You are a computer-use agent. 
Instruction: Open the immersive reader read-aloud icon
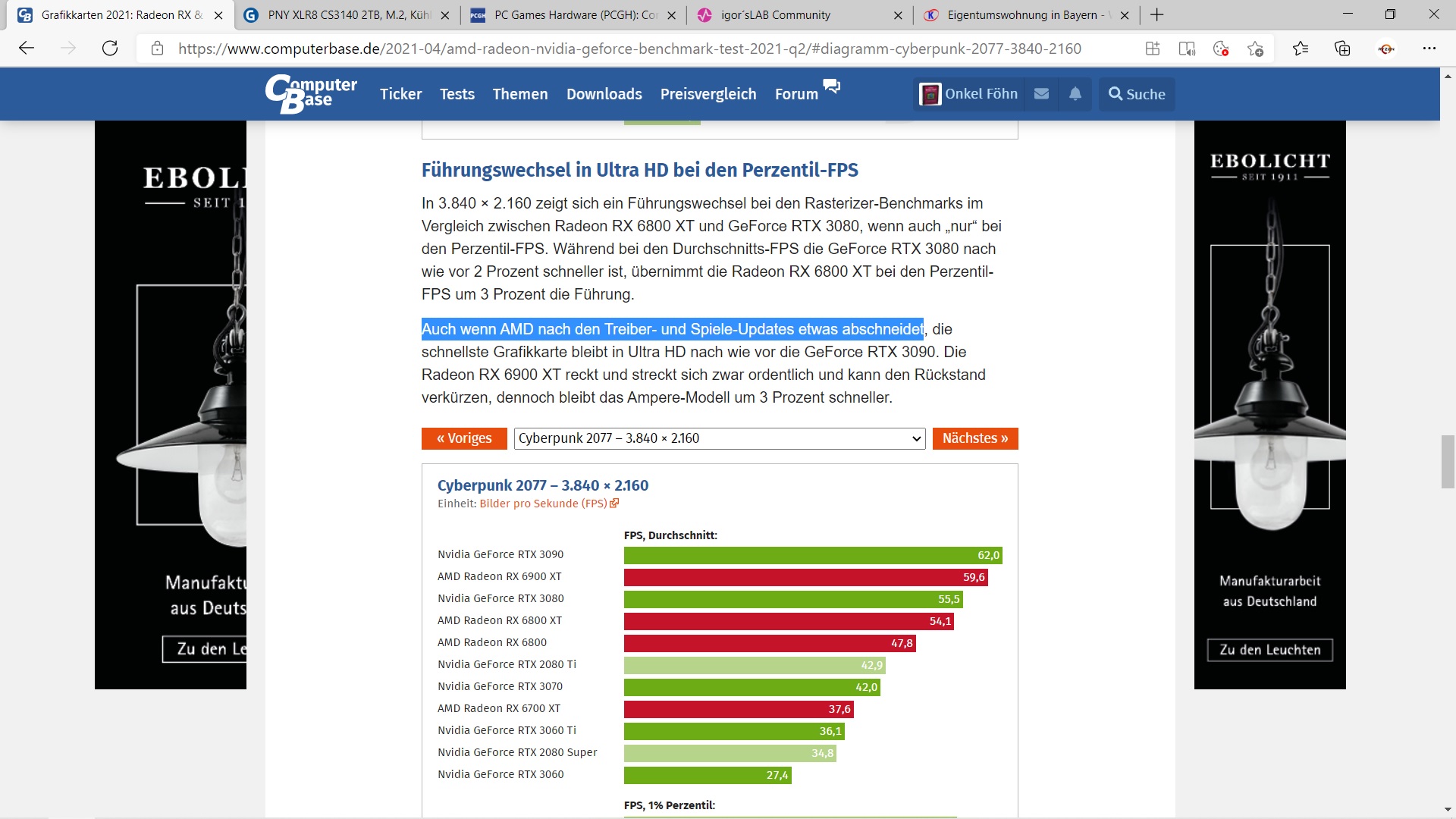point(1187,49)
